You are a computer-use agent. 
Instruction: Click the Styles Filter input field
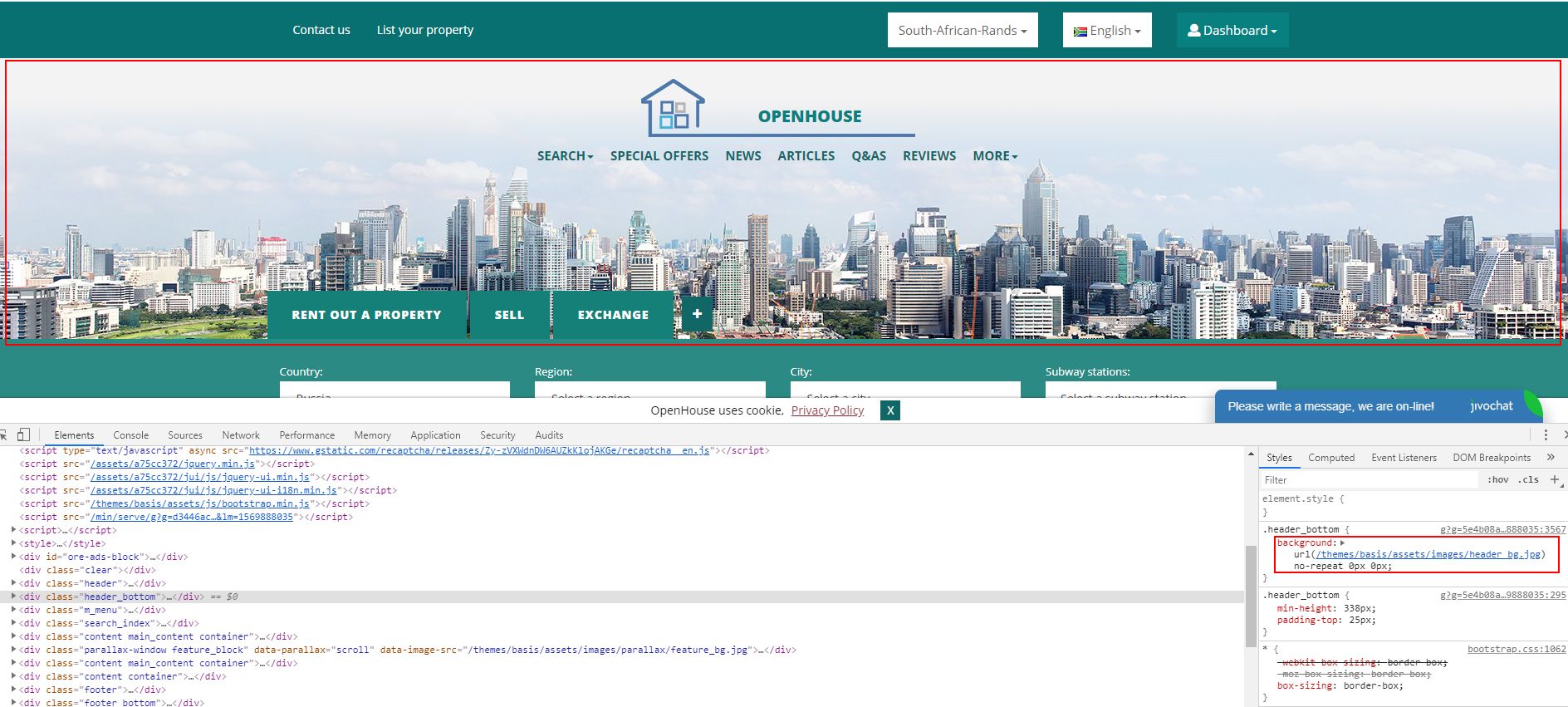point(1369,479)
